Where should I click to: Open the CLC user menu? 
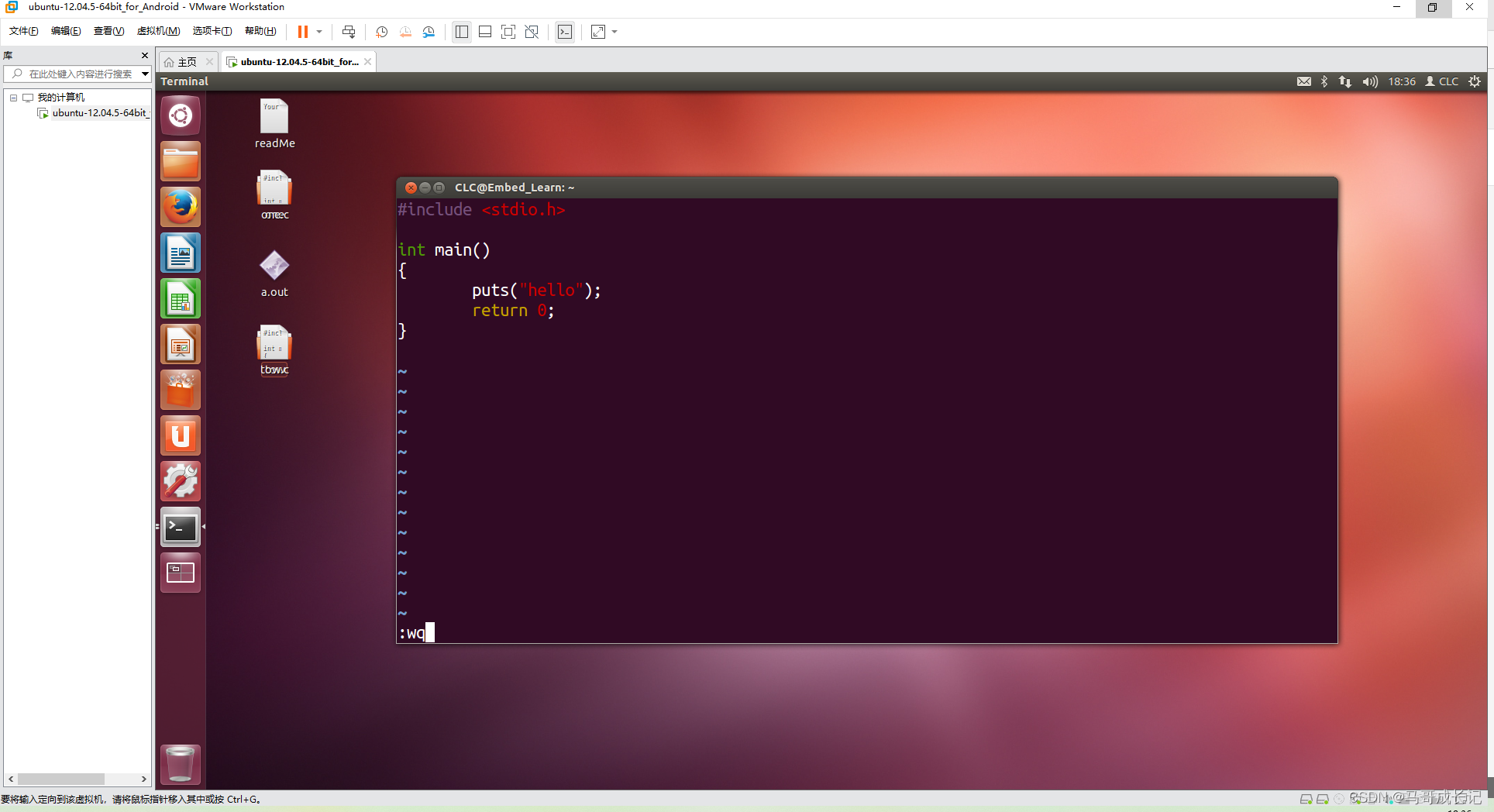click(1442, 81)
